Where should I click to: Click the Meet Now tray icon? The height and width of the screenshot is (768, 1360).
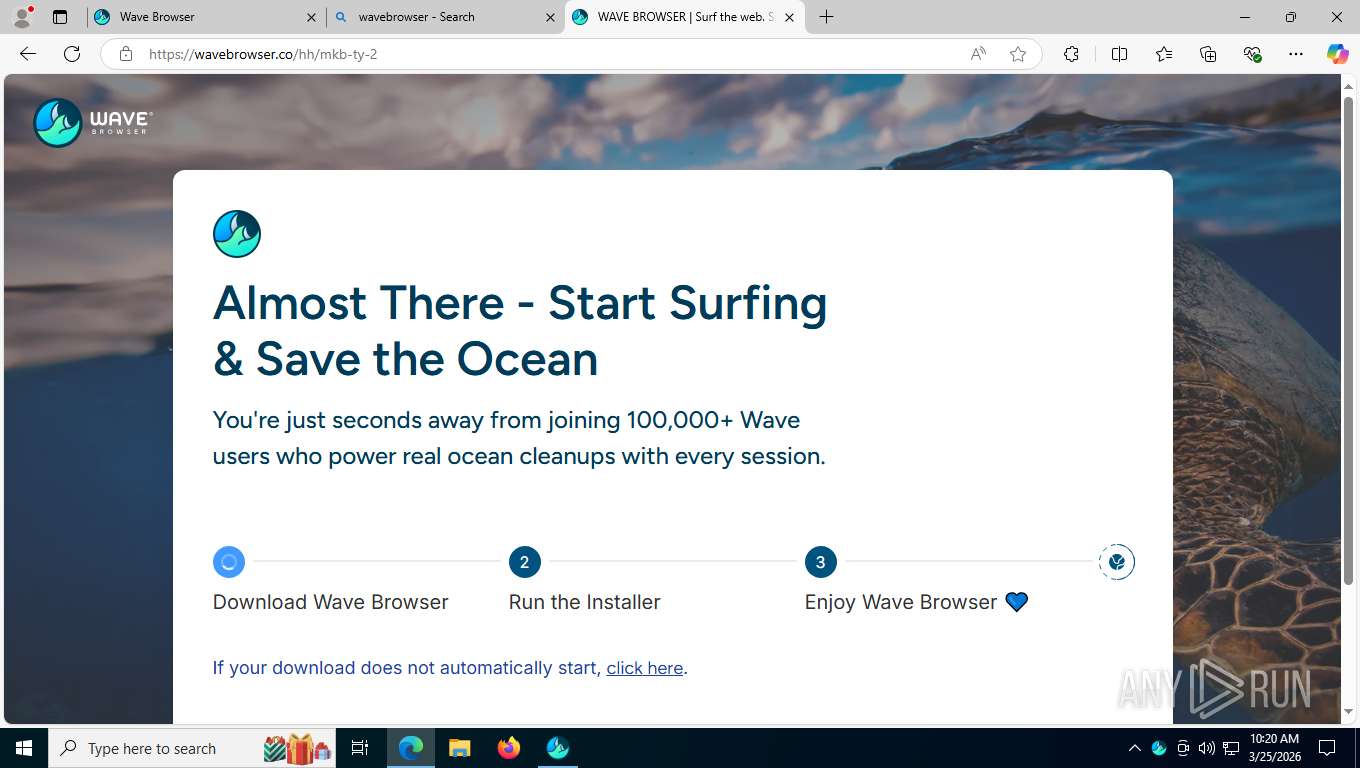point(1183,748)
